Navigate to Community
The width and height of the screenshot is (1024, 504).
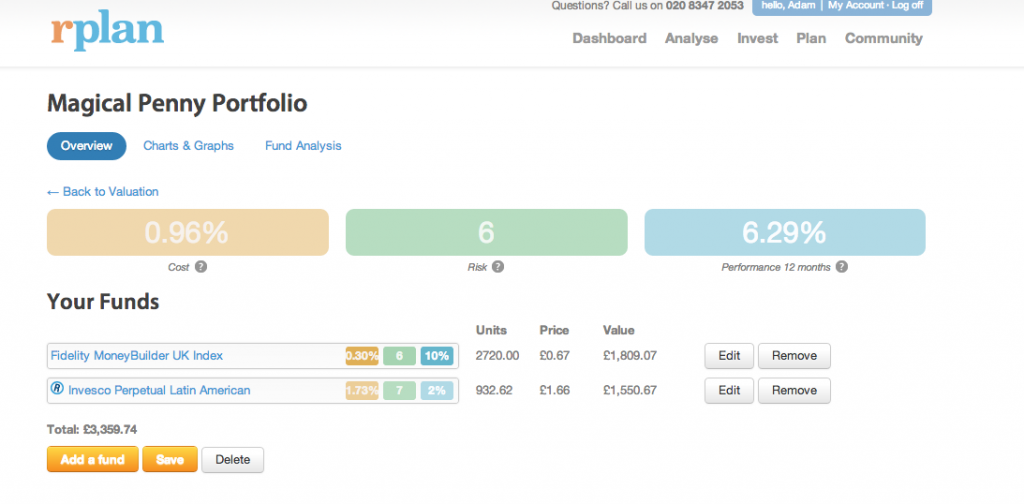pos(884,39)
